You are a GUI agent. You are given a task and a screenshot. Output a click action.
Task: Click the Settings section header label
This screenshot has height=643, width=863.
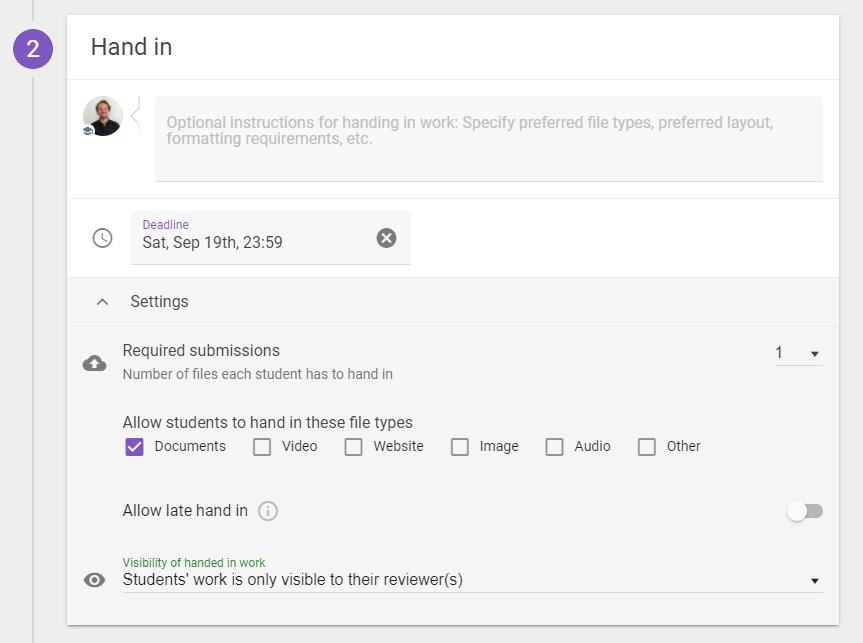tap(160, 302)
